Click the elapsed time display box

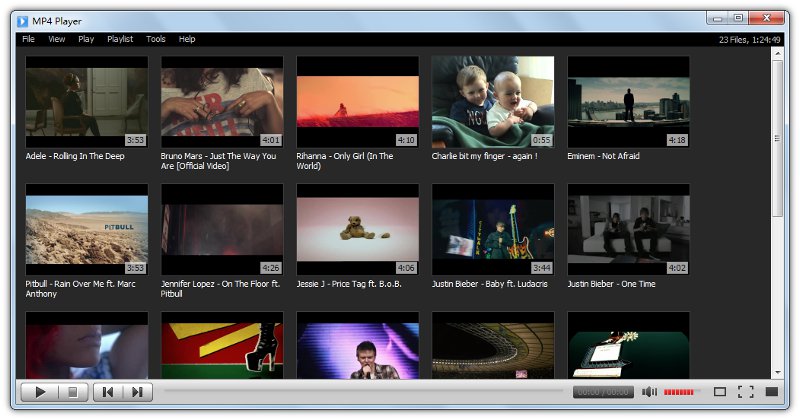point(604,392)
